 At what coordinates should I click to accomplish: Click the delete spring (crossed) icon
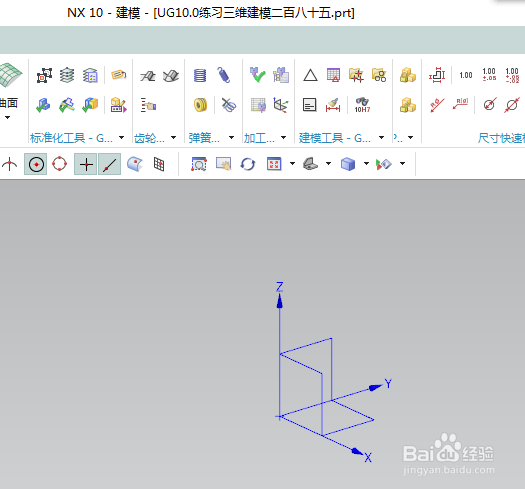coord(229,105)
